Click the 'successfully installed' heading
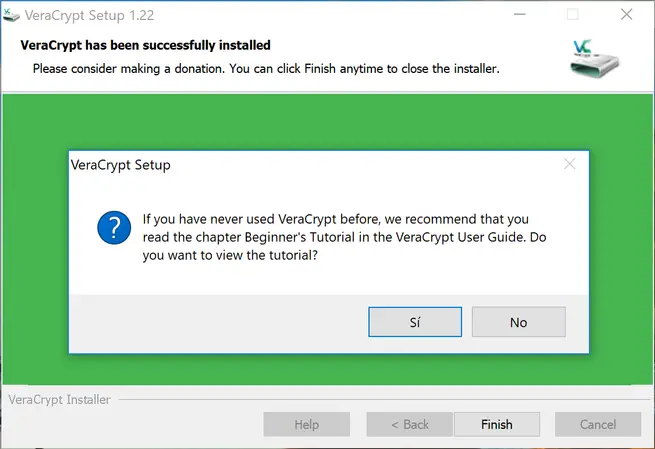 [146, 45]
